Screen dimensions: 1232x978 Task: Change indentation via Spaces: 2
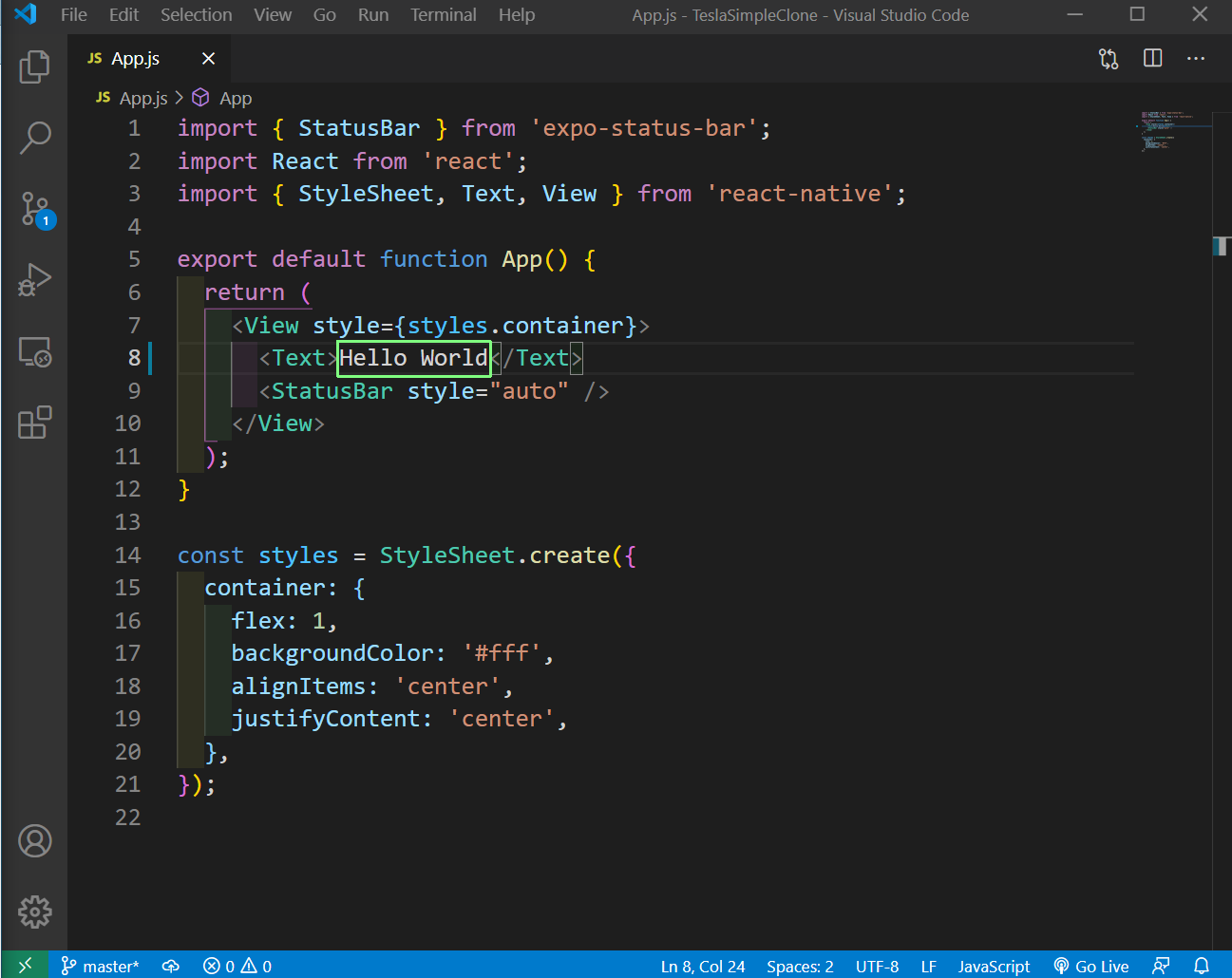click(x=800, y=966)
